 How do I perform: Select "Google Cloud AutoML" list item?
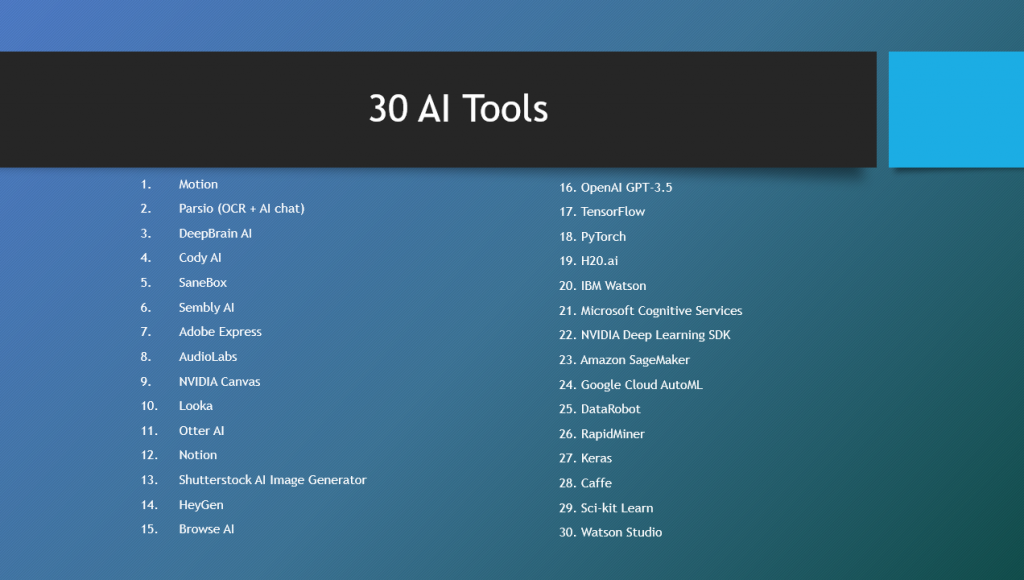pos(641,385)
